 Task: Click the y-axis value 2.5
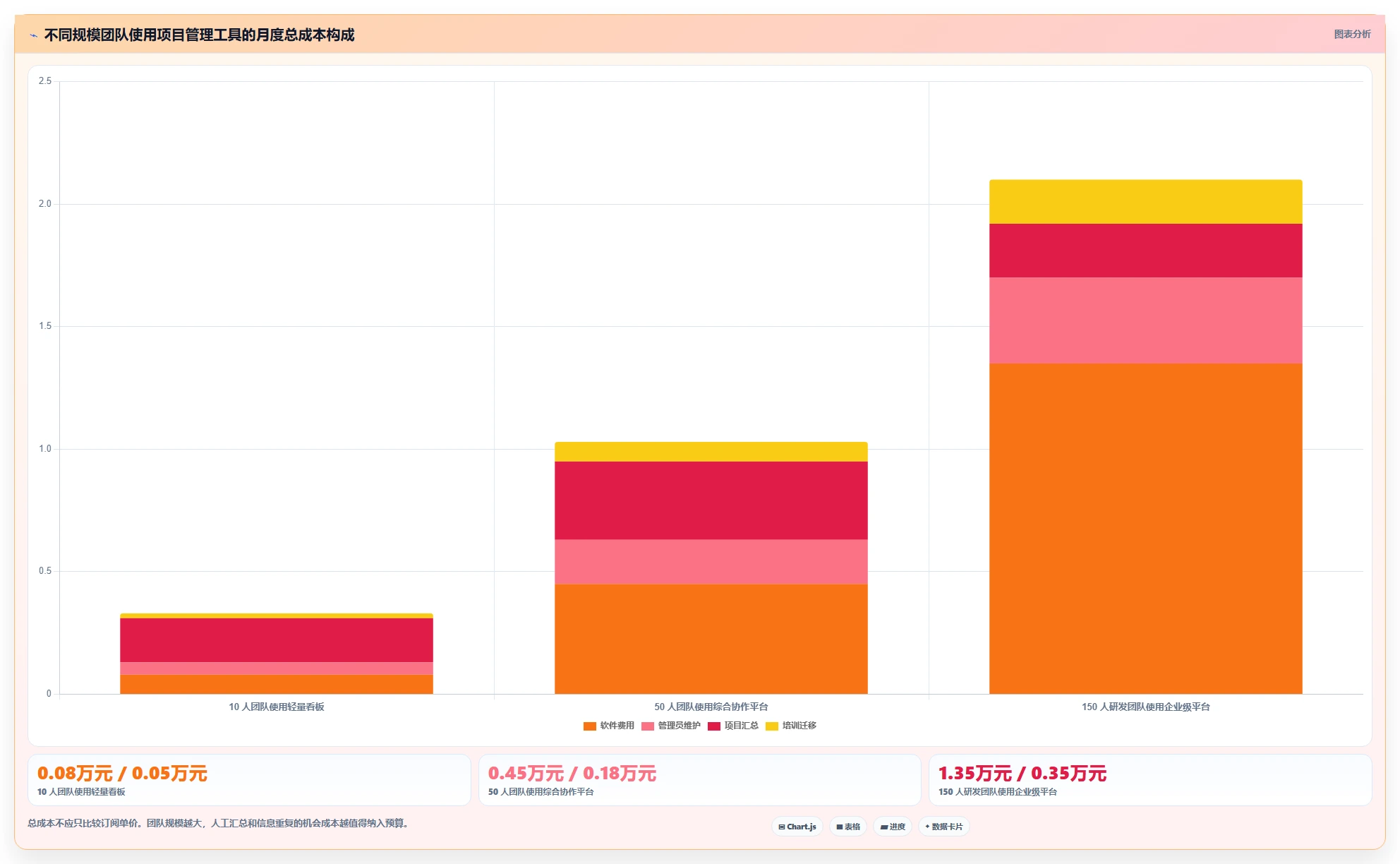pyautogui.click(x=45, y=81)
